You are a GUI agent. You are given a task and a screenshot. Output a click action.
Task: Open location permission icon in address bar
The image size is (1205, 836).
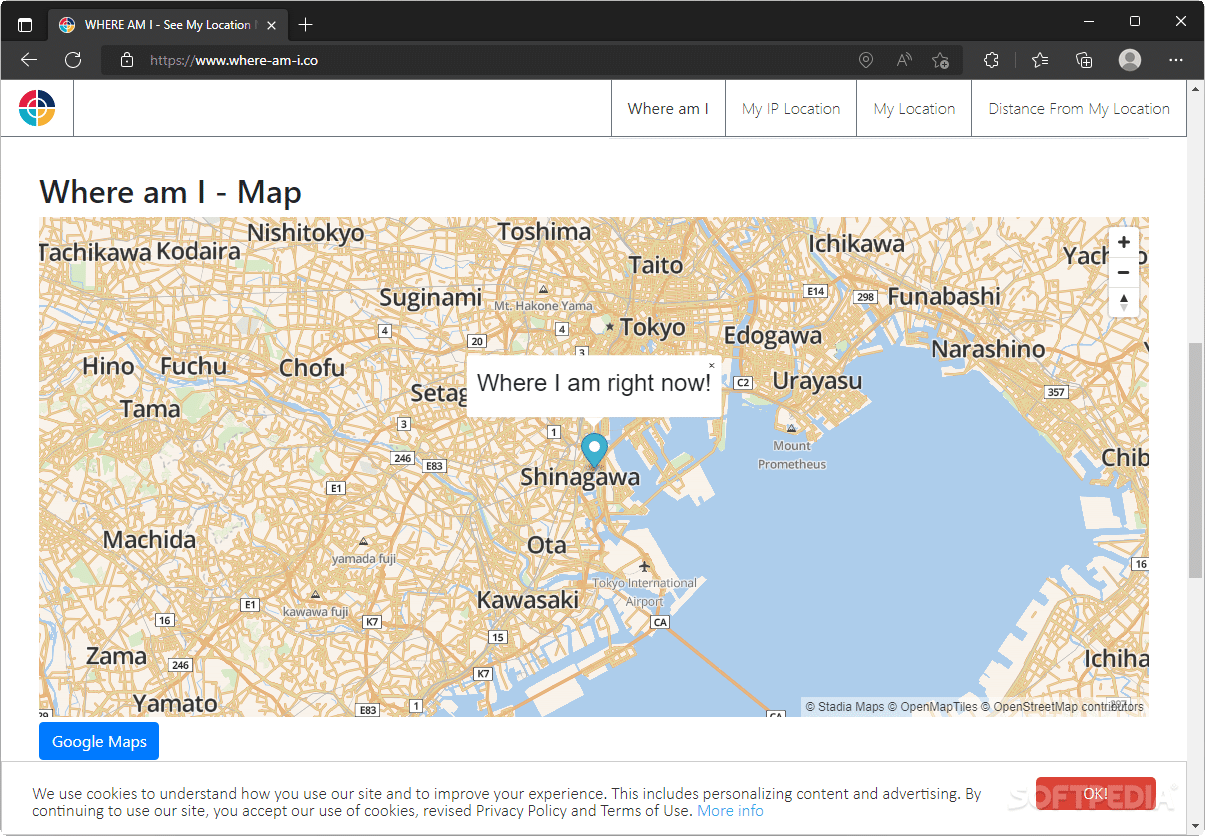coord(866,60)
